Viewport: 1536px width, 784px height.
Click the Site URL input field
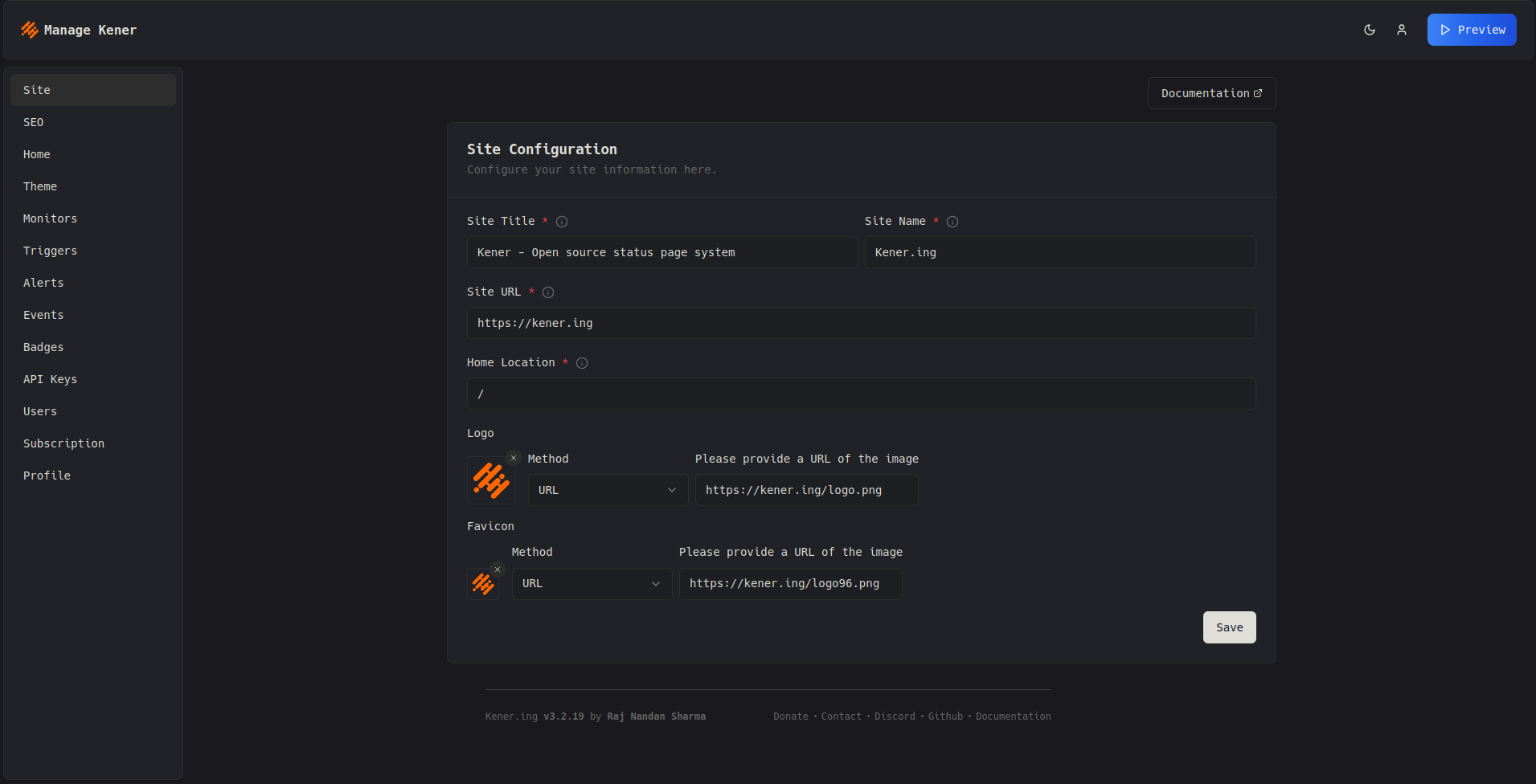coord(861,323)
